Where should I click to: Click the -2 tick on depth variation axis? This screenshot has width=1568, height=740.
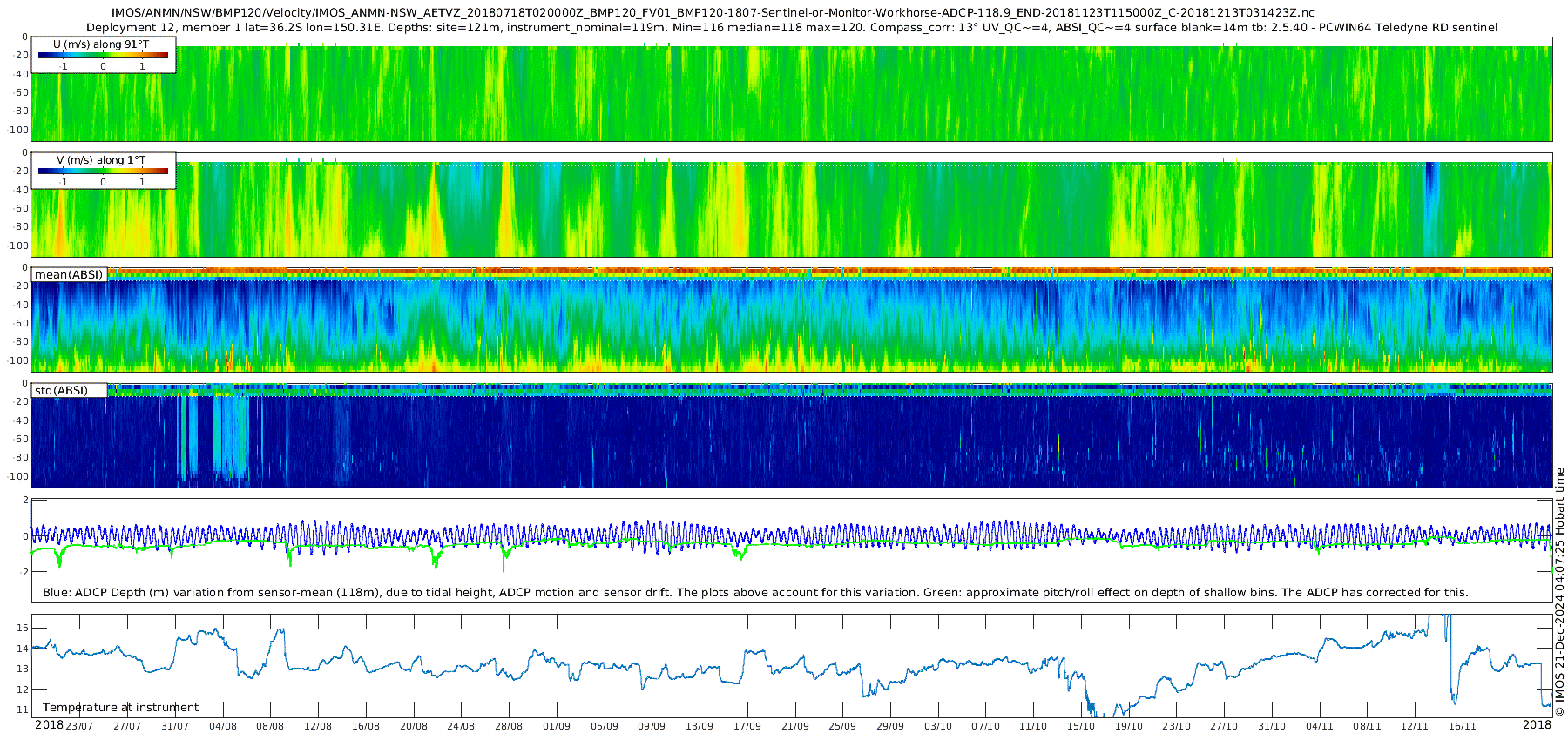[25, 572]
